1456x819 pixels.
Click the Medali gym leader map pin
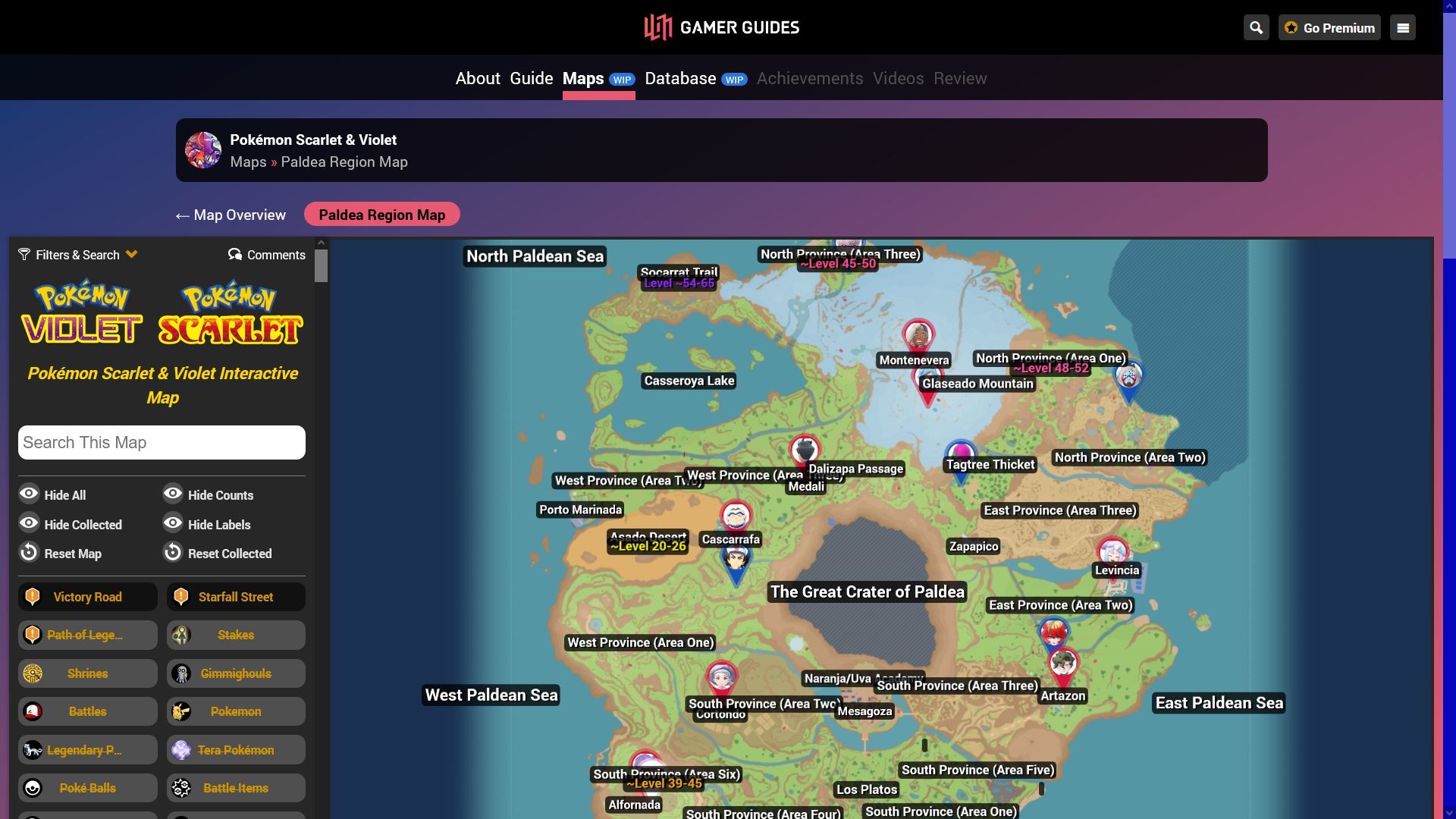coord(804,450)
